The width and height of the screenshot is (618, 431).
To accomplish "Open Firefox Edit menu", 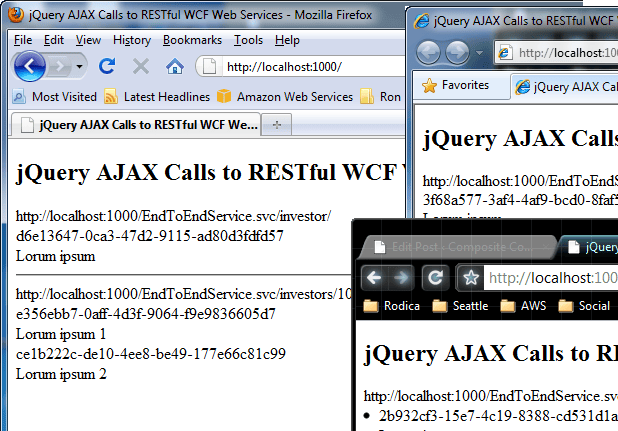I will (x=54, y=40).
